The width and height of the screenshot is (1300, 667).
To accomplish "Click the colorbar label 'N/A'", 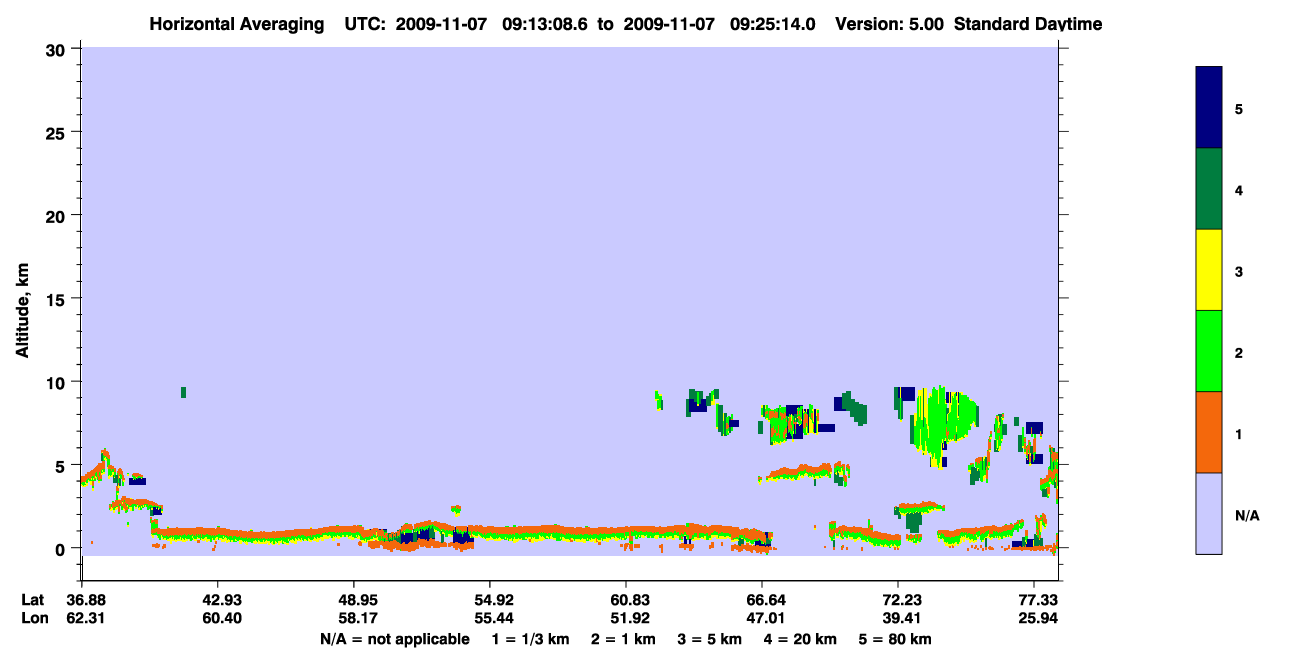I will tap(1247, 515).
